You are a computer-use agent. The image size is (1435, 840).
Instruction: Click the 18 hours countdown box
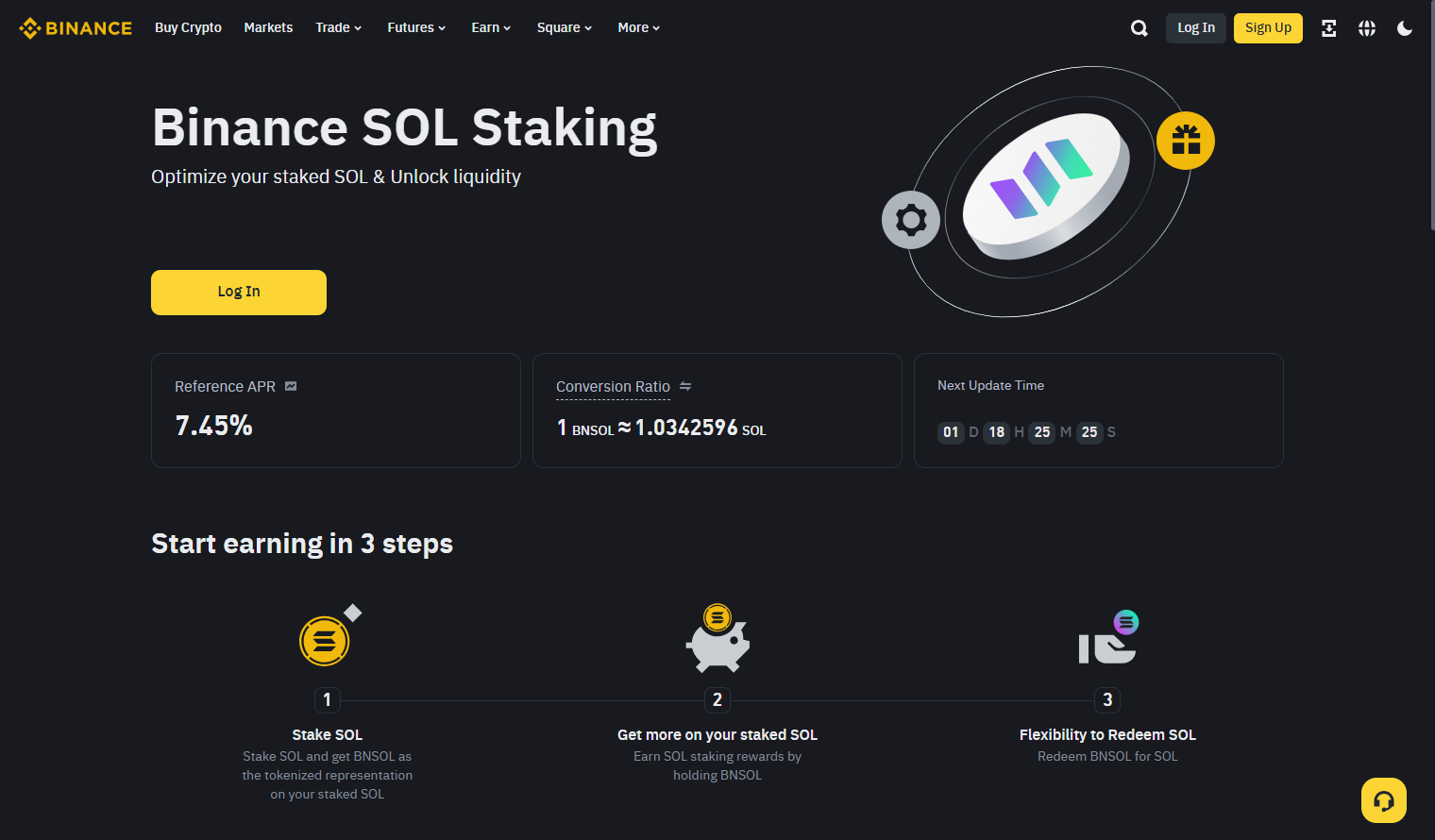pyautogui.click(x=997, y=432)
